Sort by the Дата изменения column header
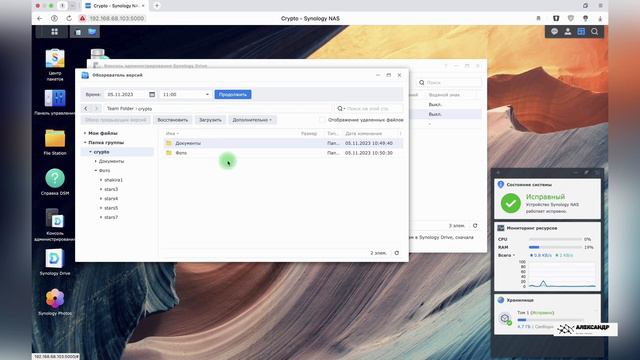 363,133
